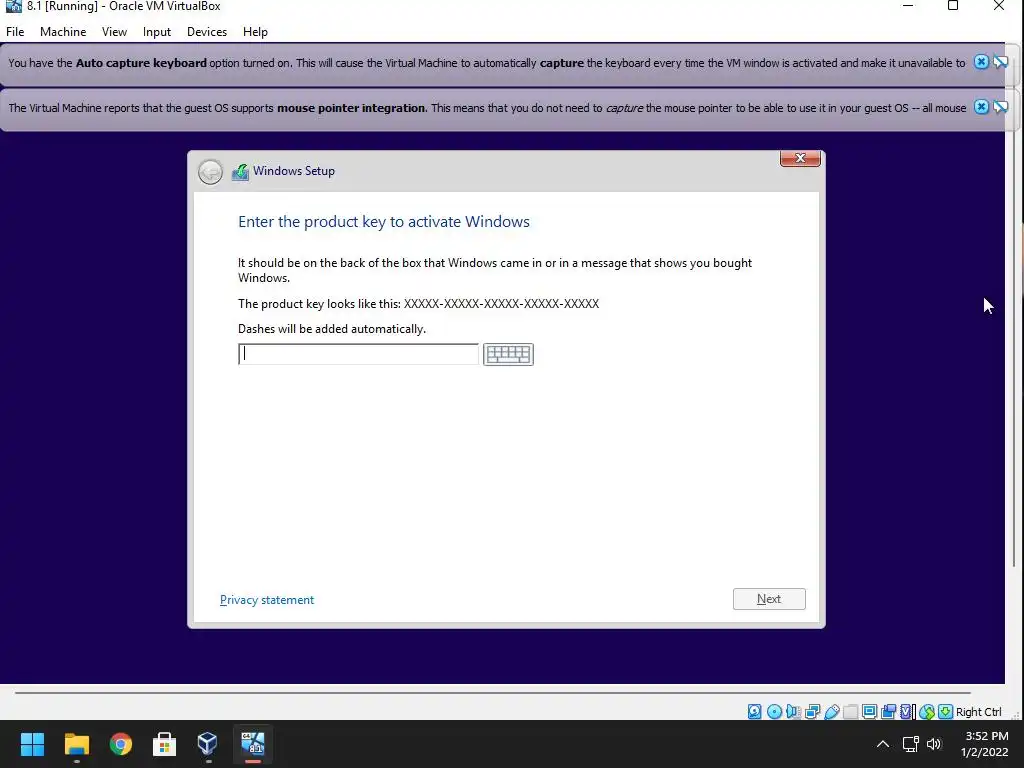Click the keyboard capture green arrow icon
1024x768 pixels.
(x=945, y=712)
